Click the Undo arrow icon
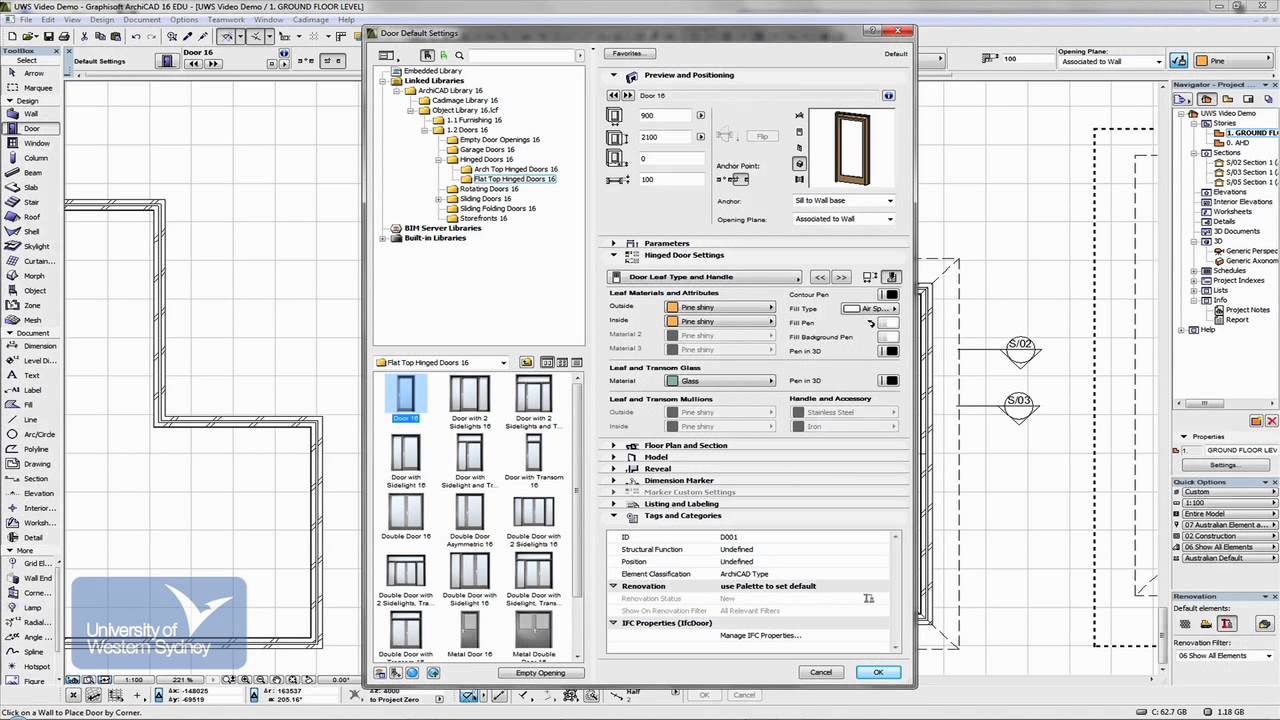 (x=136, y=37)
